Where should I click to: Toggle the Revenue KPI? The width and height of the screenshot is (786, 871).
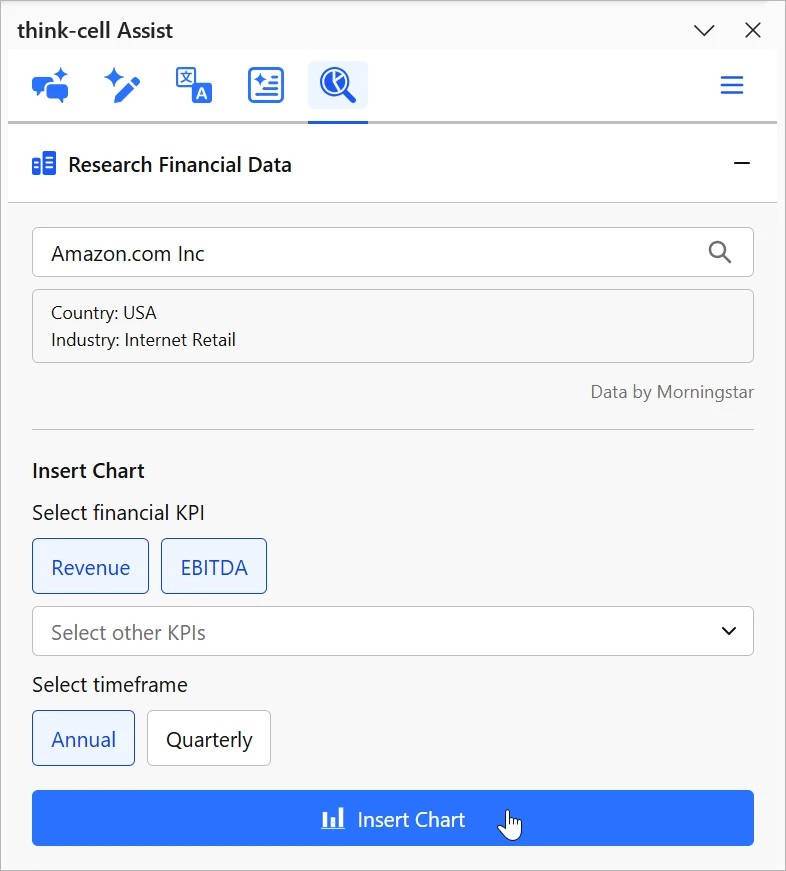click(x=91, y=566)
